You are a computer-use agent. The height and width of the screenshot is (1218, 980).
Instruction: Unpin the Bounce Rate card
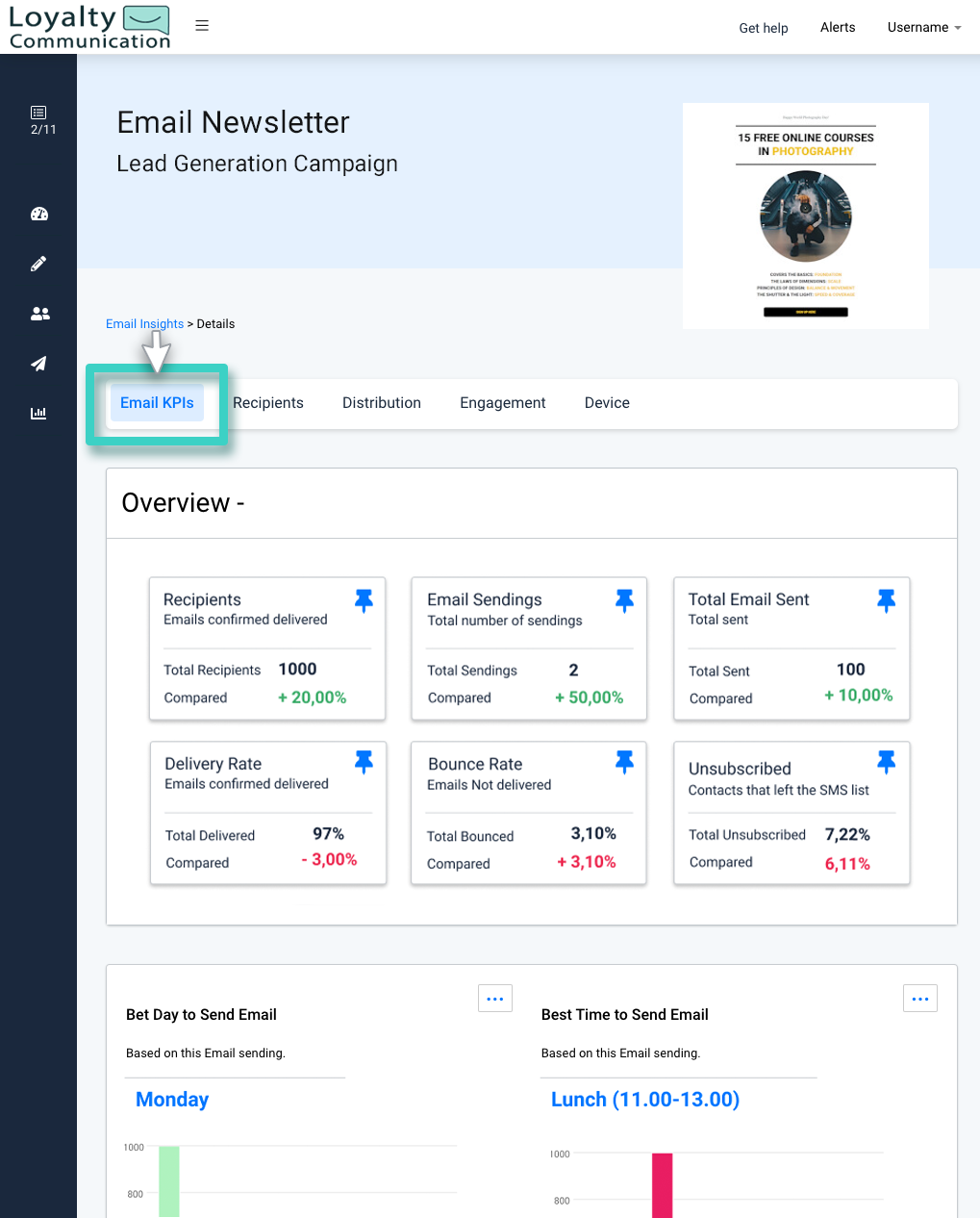pyautogui.click(x=624, y=761)
